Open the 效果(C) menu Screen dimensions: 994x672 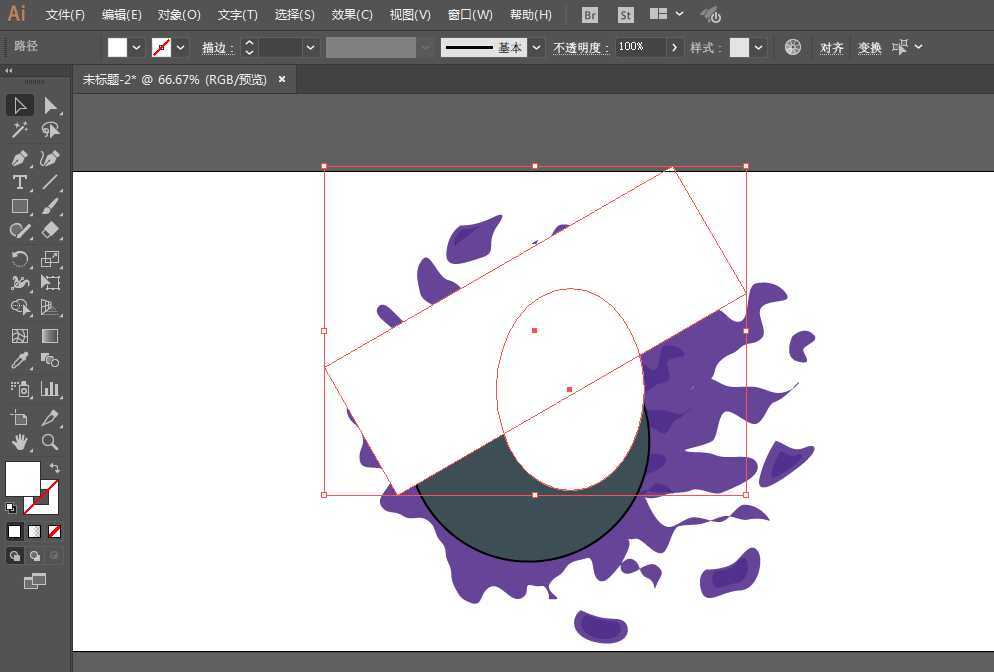(352, 15)
